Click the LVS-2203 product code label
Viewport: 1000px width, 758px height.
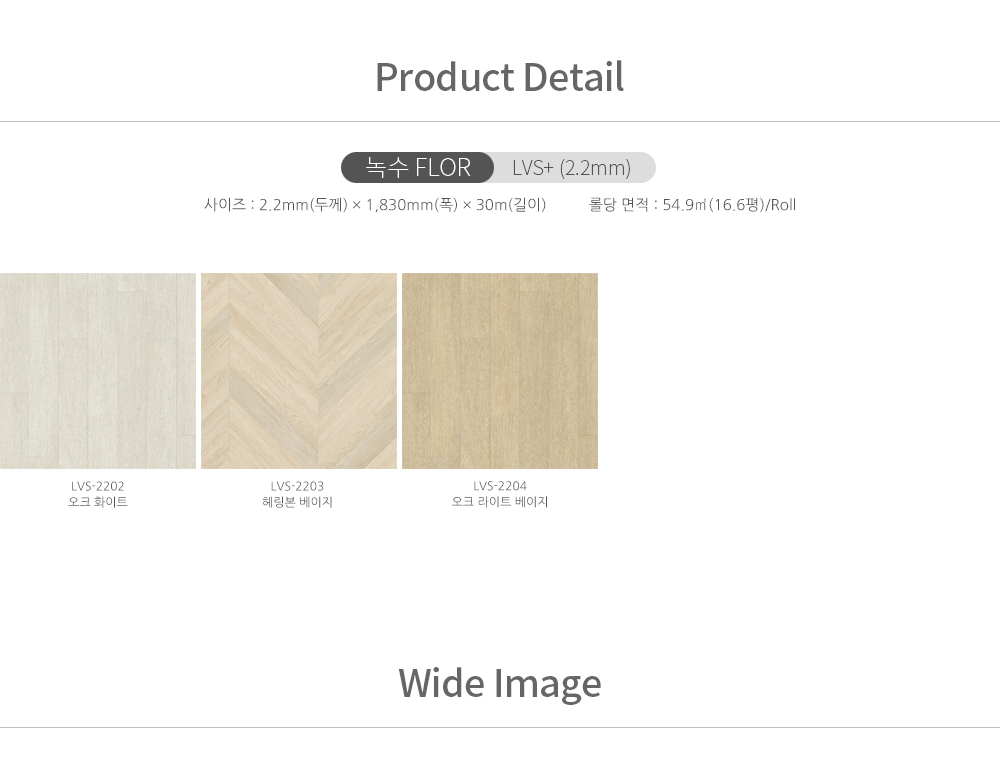coord(297,486)
